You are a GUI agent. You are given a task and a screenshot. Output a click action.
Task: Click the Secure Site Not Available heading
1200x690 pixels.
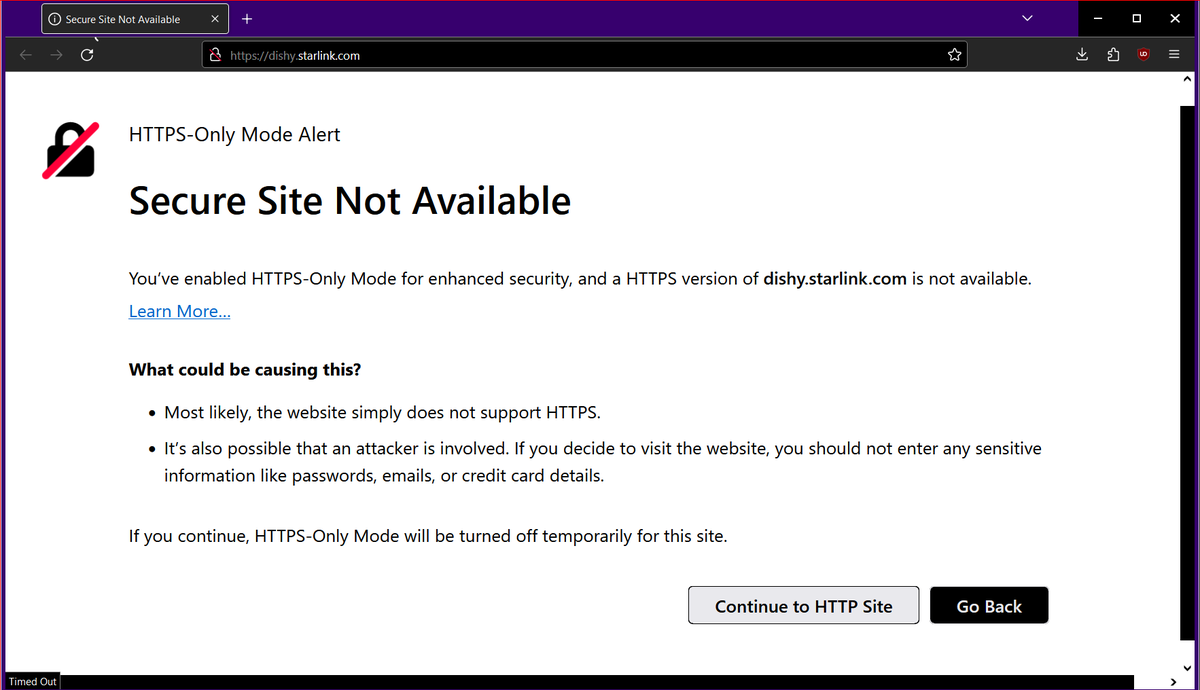click(x=350, y=201)
